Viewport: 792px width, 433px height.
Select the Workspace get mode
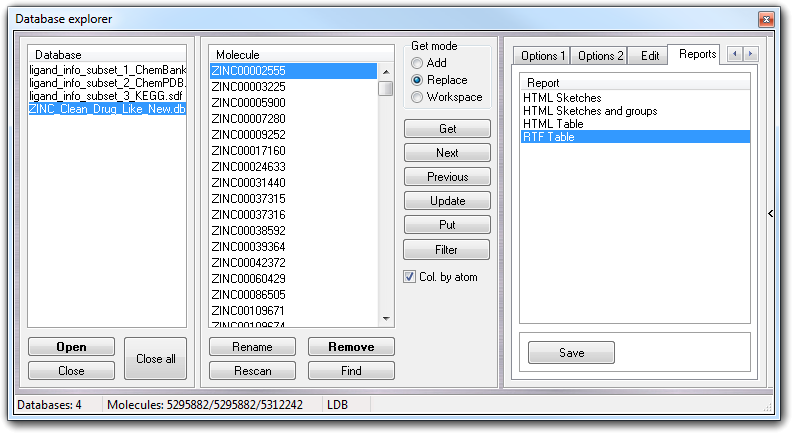(x=417, y=97)
